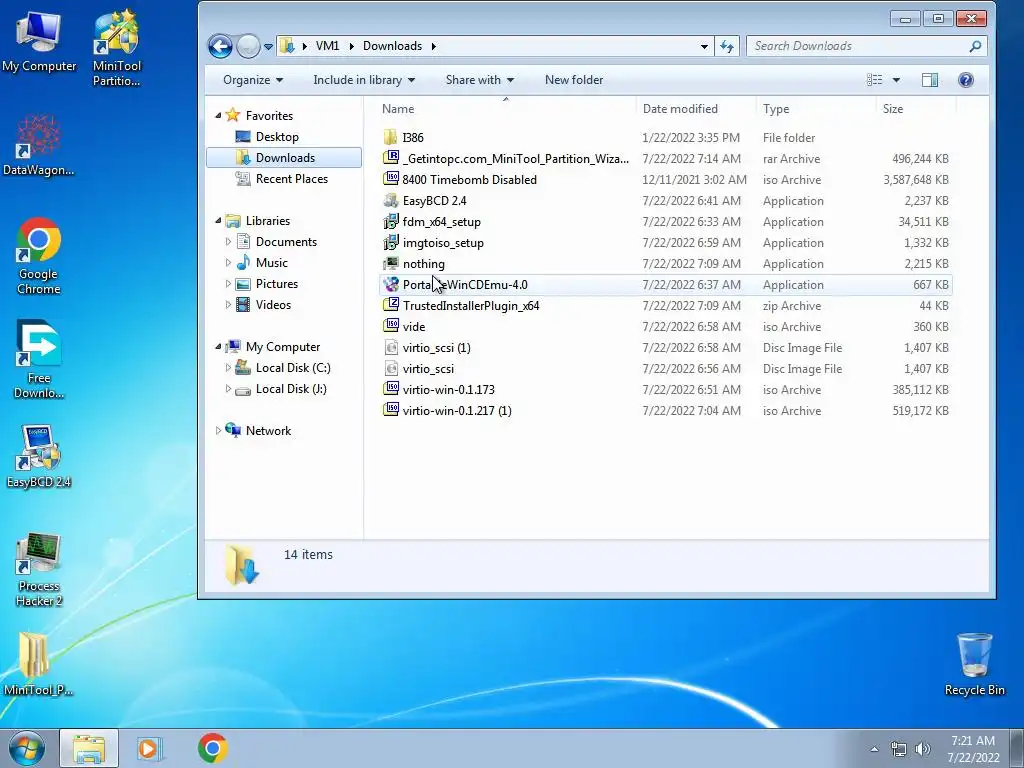The width and height of the screenshot is (1024, 768).
Task: Collapse the Favorites tree section
Action: click(x=218, y=116)
